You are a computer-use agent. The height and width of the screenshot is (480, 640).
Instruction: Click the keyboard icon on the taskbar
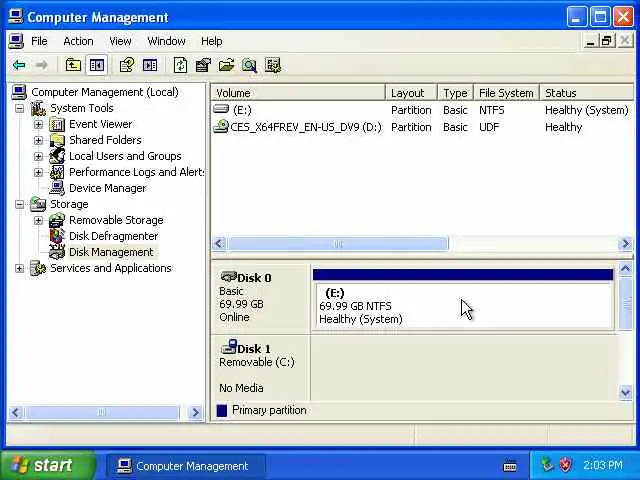510,465
